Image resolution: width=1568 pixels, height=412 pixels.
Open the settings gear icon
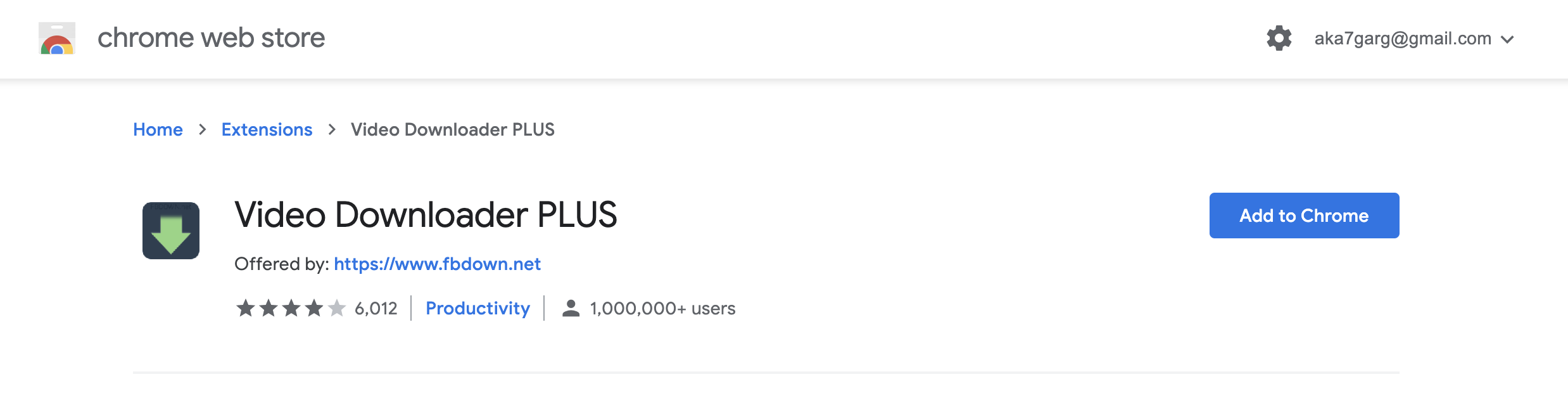[1279, 38]
